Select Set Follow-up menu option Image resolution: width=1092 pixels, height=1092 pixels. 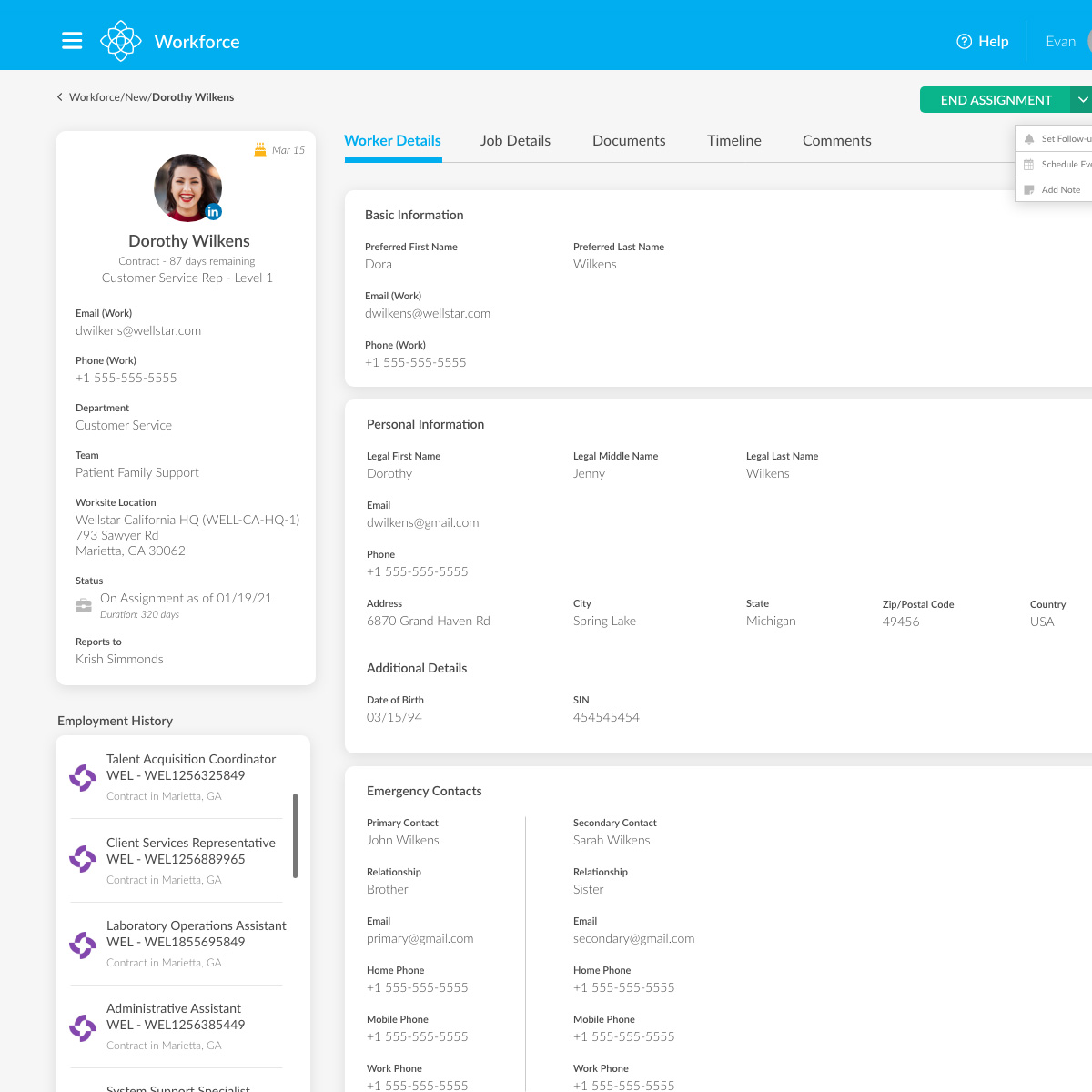pos(1054,139)
